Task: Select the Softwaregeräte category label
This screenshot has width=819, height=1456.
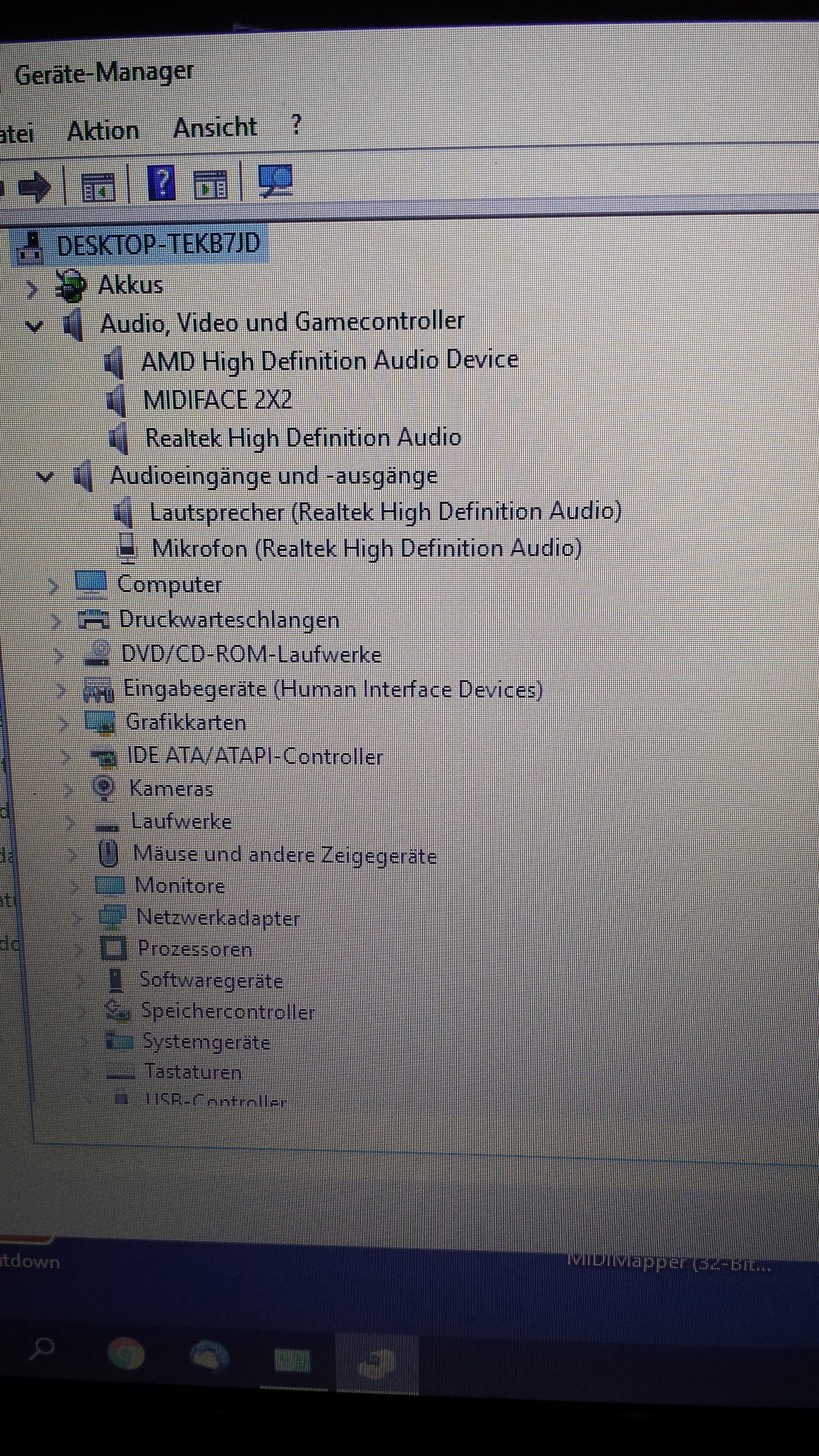Action: pos(211,980)
